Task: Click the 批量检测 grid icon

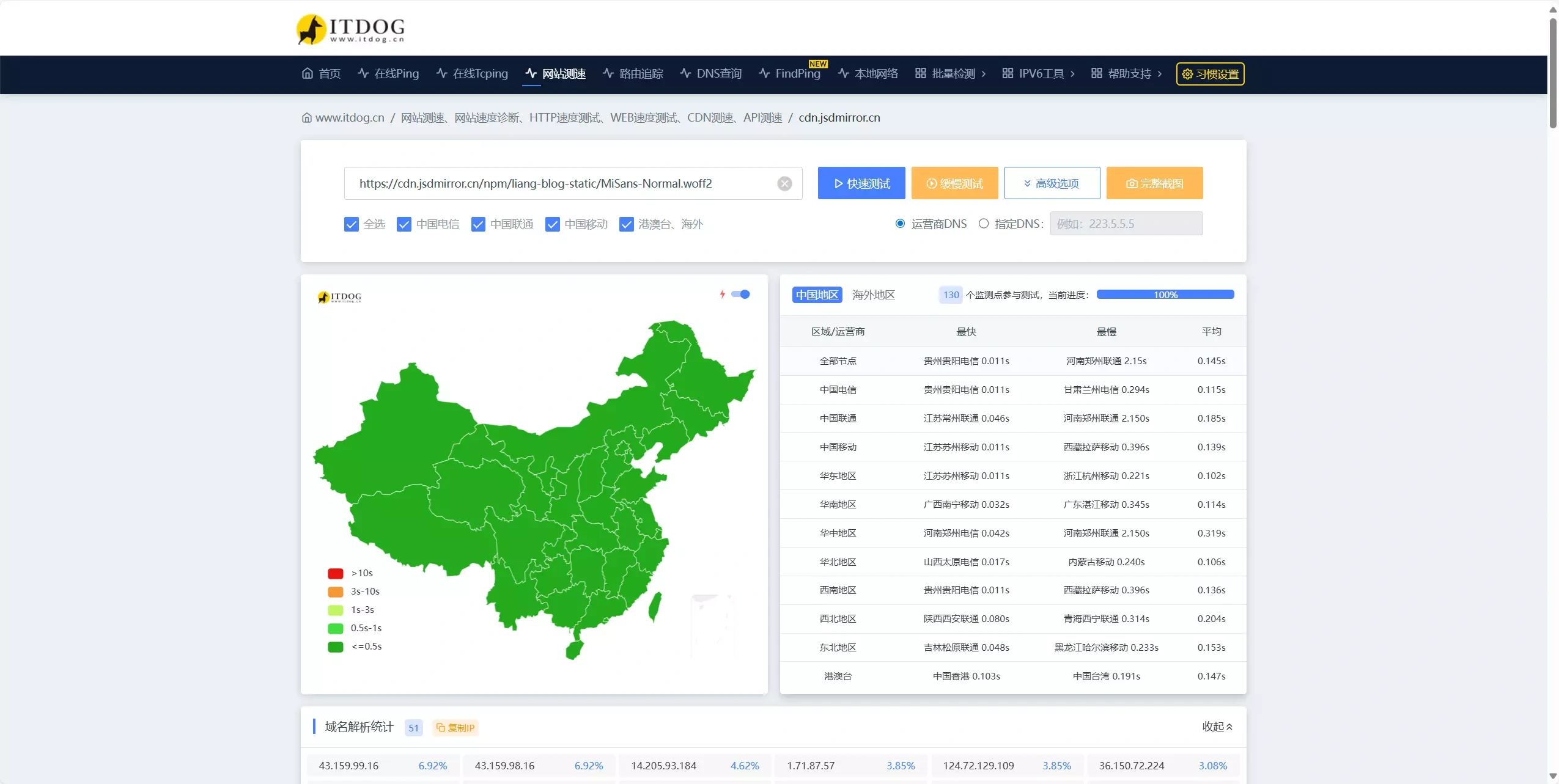Action: [x=920, y=73]
